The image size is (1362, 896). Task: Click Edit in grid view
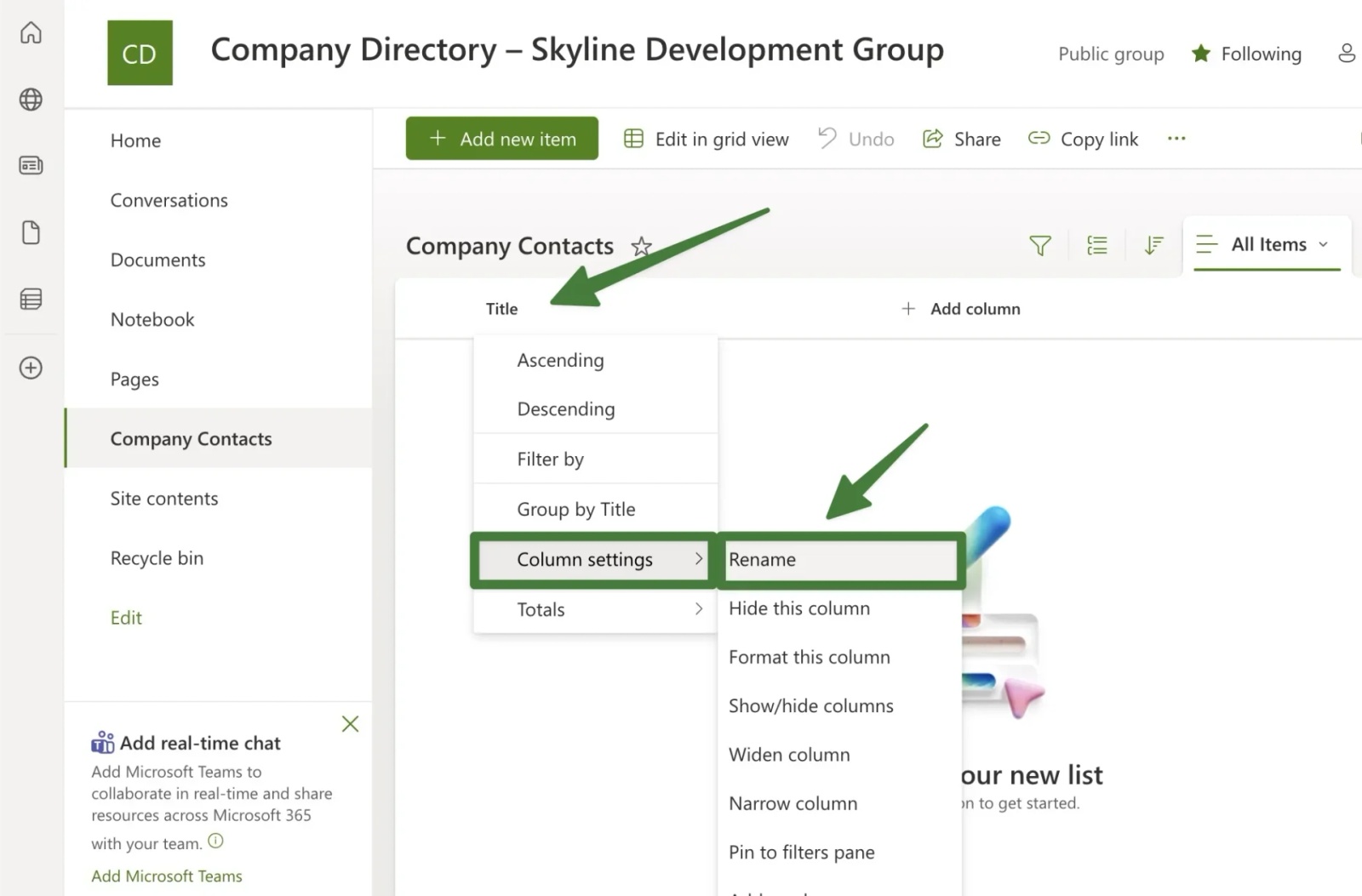[706, 139]
